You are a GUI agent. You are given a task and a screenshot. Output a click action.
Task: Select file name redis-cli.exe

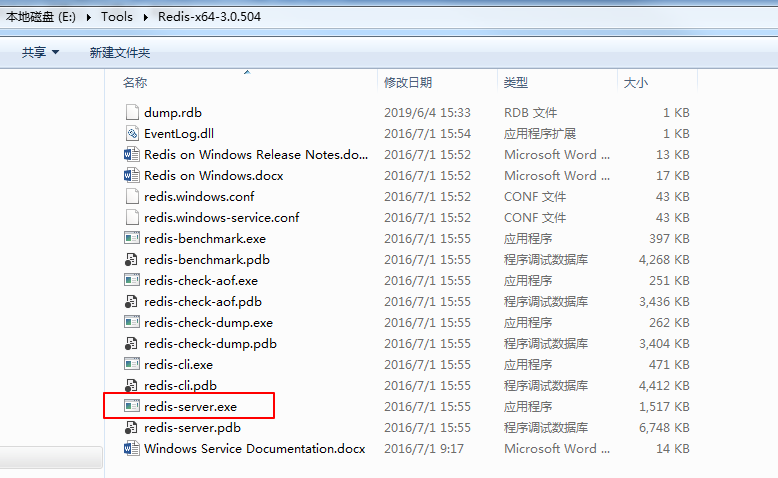[x=178, y=364]
